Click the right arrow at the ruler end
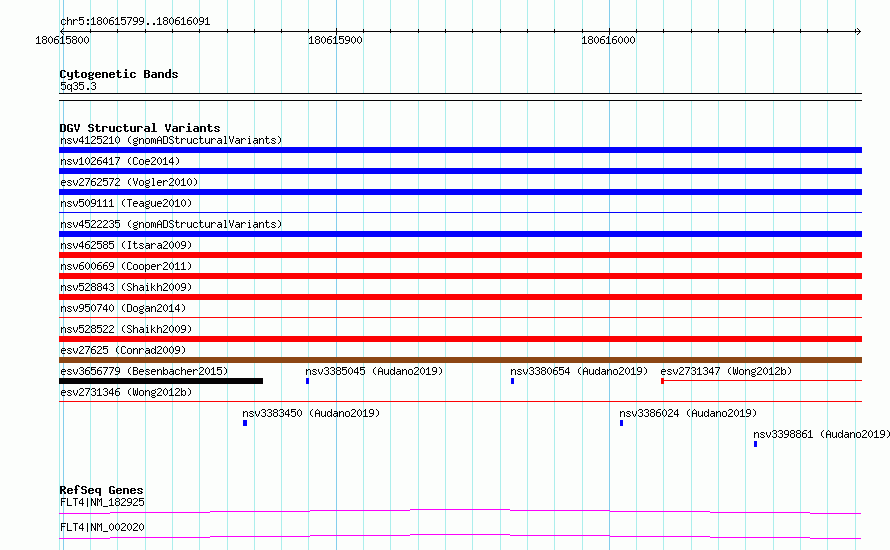 [858, 31]
